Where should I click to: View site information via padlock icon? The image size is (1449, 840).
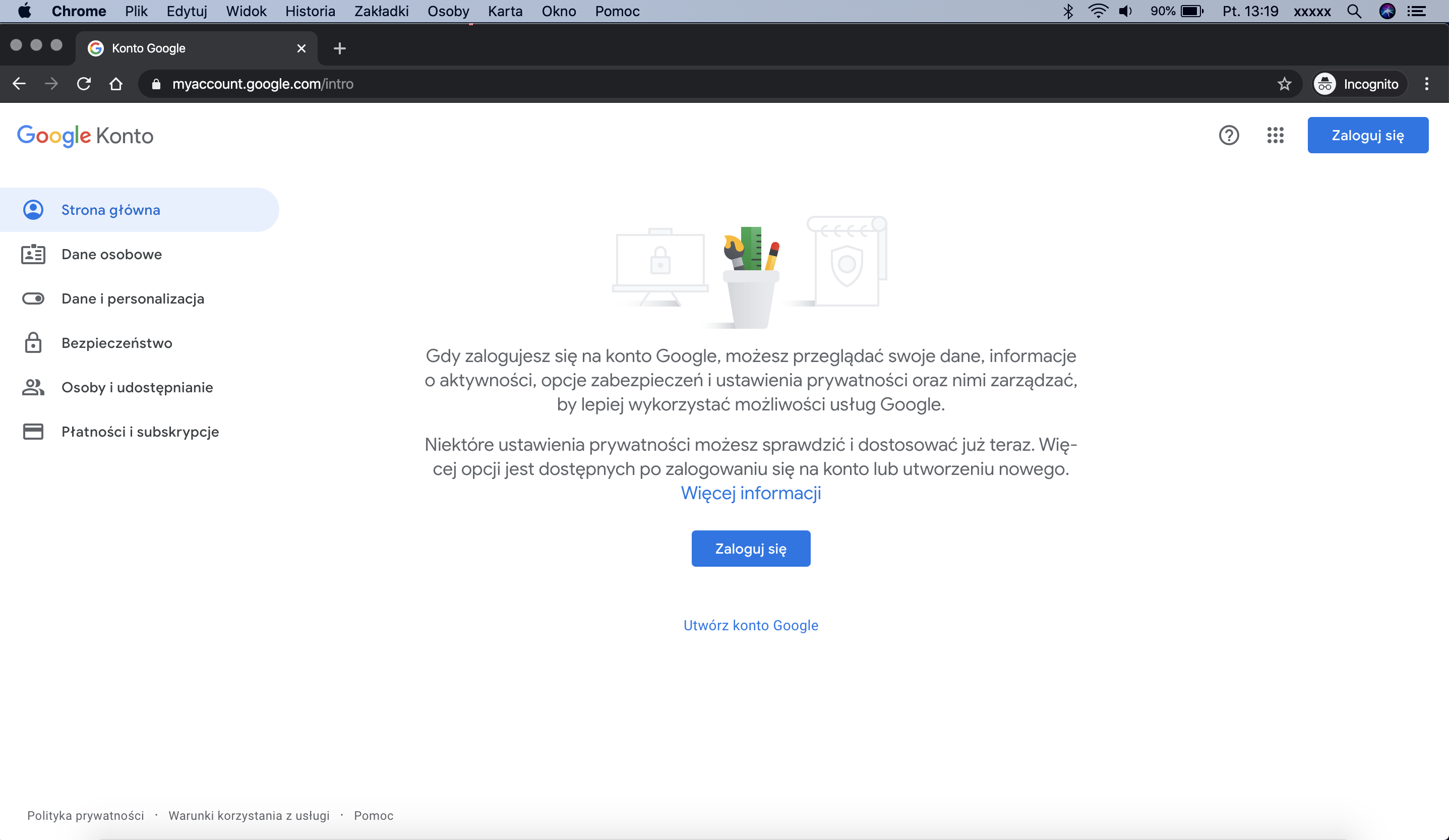[156, 84]
